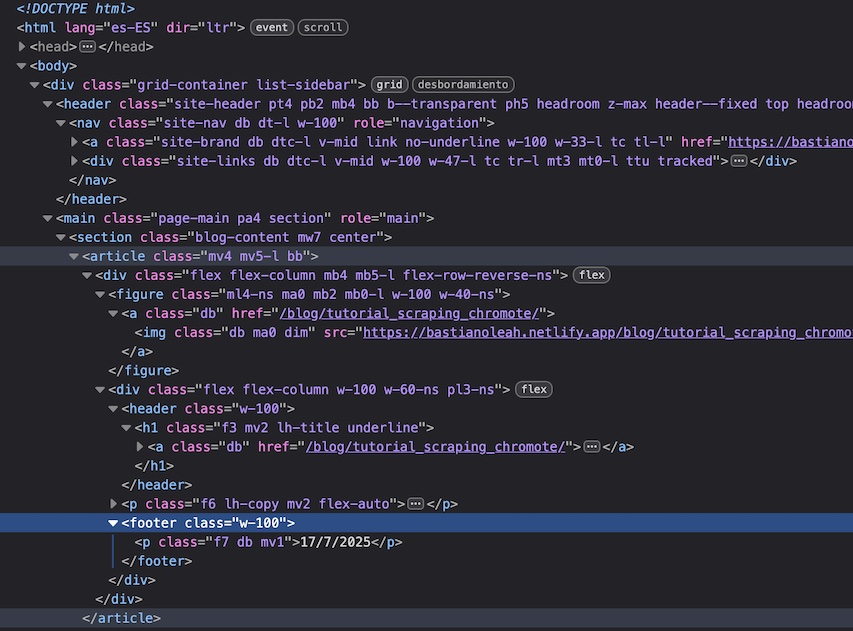853x631 pixels.
Task: Open the event listeners badge on html
Action: coord(272,28)
